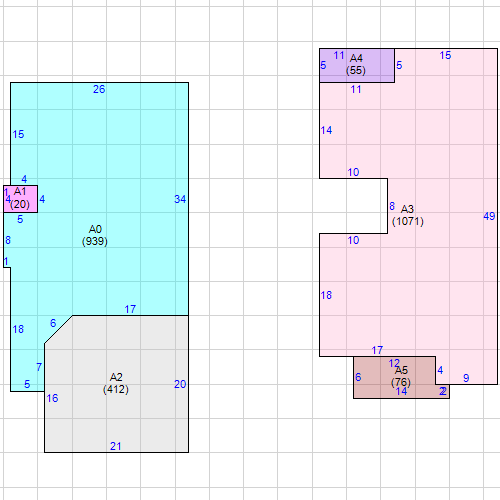
Task: Click the A2 (412) area label
Action: click(x=116, y=383)
